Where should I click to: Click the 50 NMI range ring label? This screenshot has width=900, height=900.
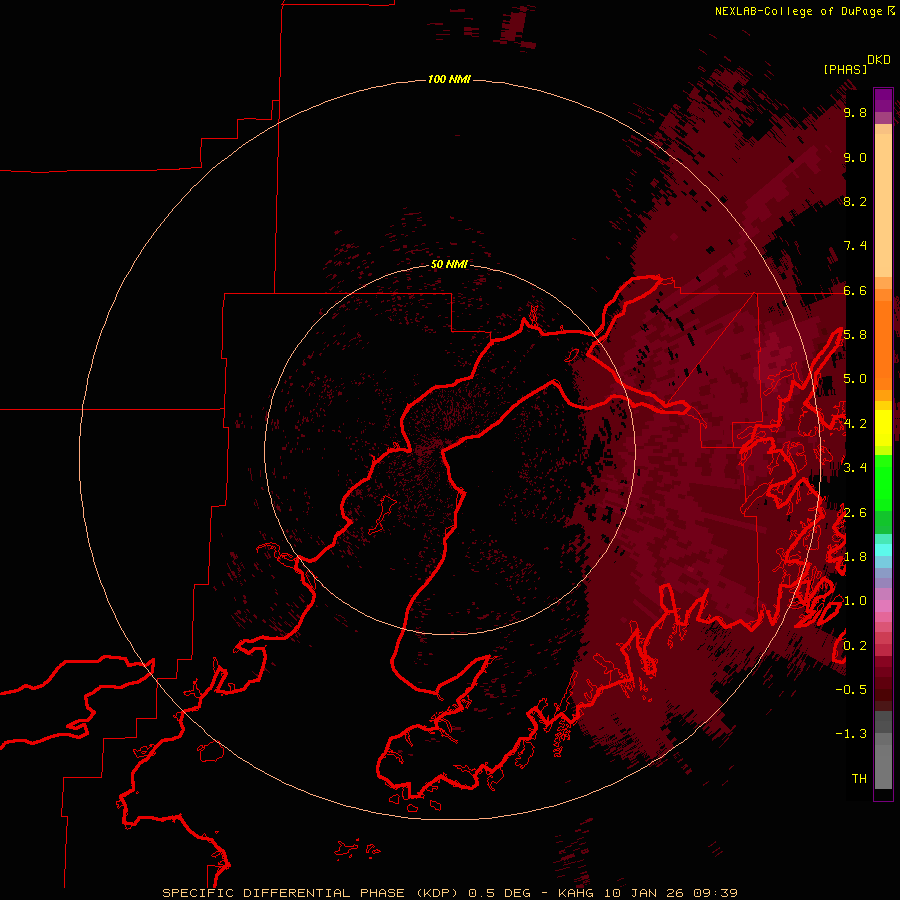449,264
